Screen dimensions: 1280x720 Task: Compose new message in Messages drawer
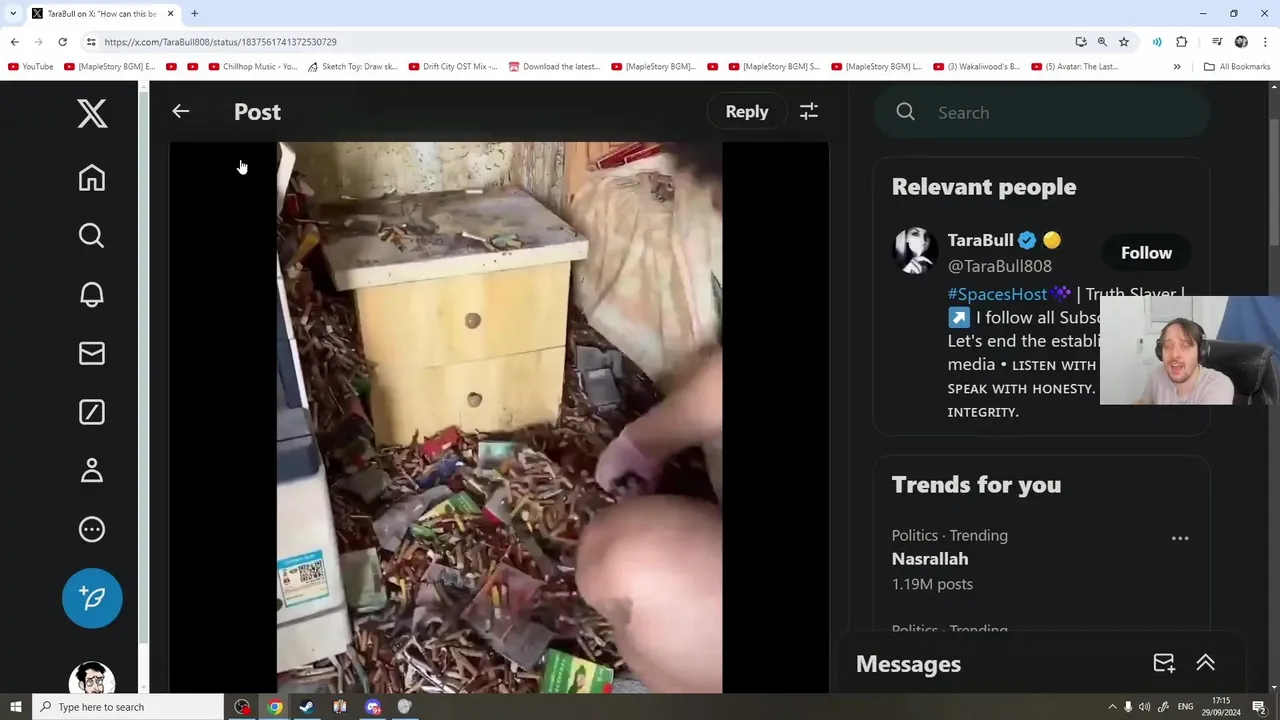pos(1164,663)
